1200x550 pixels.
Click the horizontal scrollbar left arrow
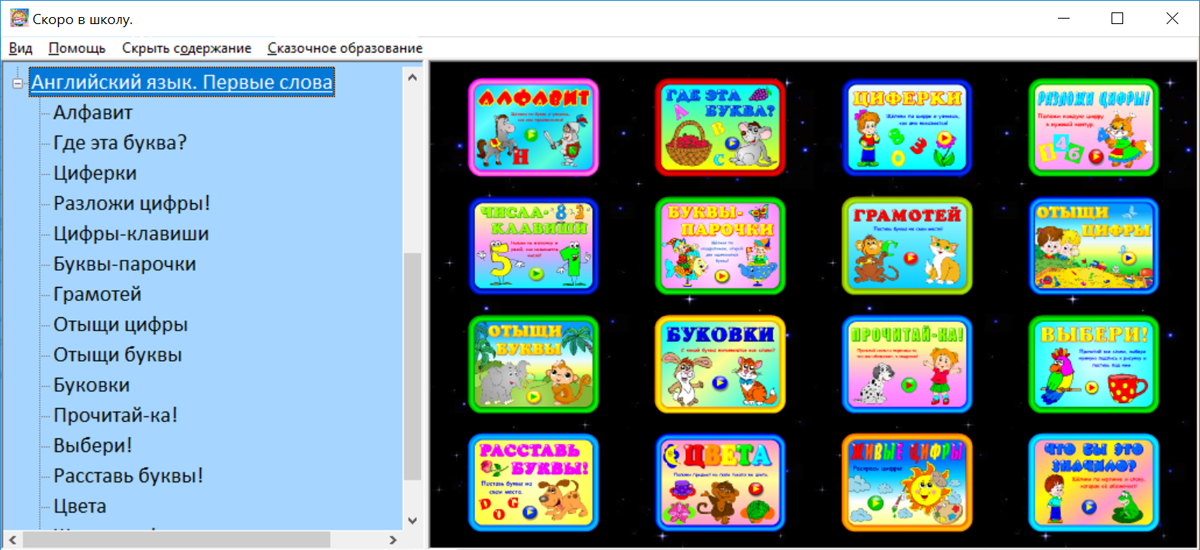(10, 539)
